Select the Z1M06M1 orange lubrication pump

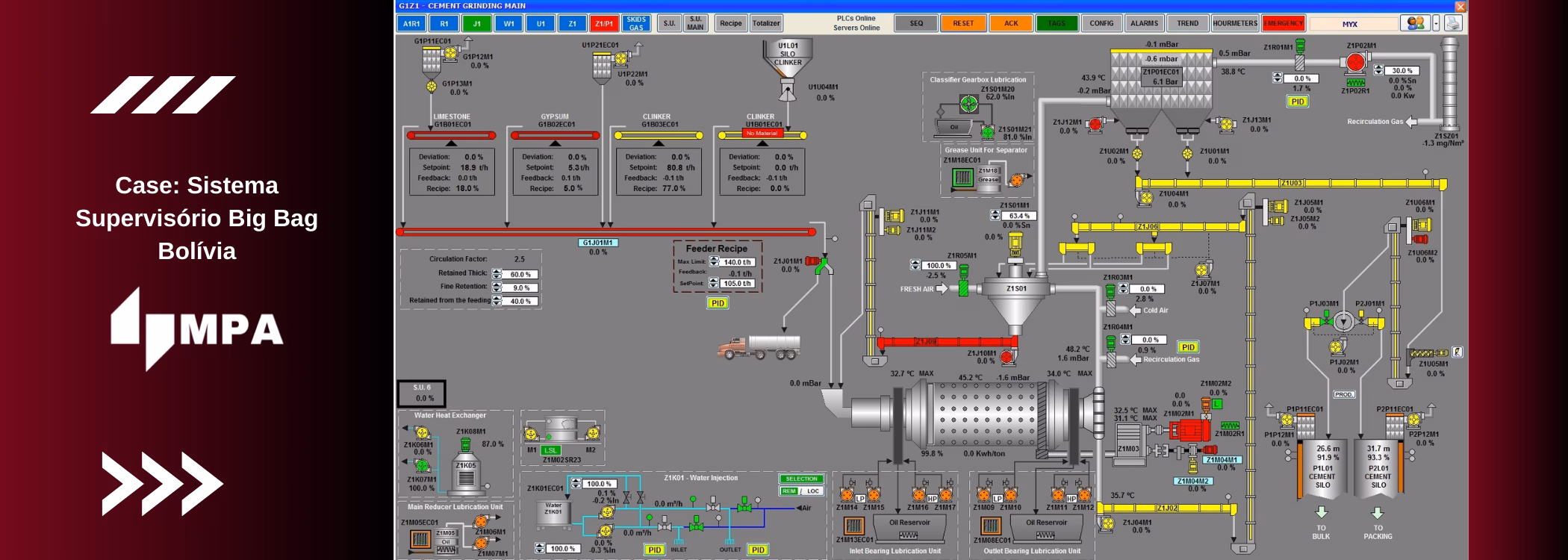tap(482, 522)
